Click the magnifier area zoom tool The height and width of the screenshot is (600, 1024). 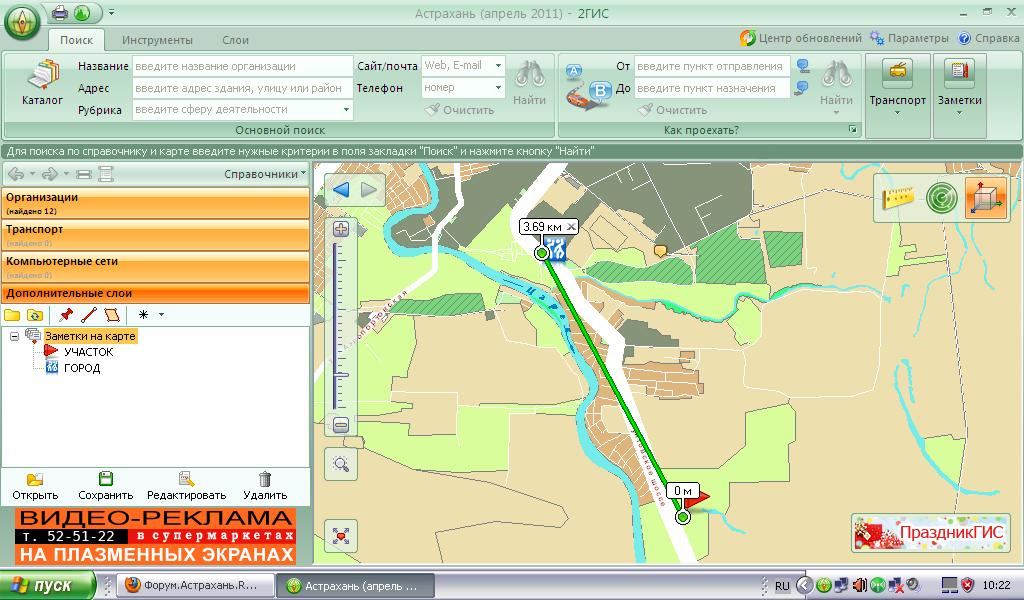(341, 463)
